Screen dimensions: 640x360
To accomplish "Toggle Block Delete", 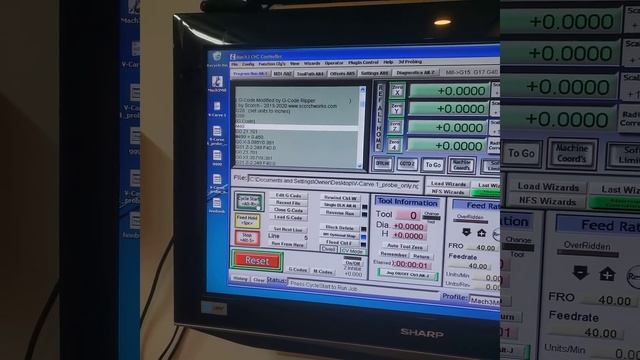I will pos(340,227).
